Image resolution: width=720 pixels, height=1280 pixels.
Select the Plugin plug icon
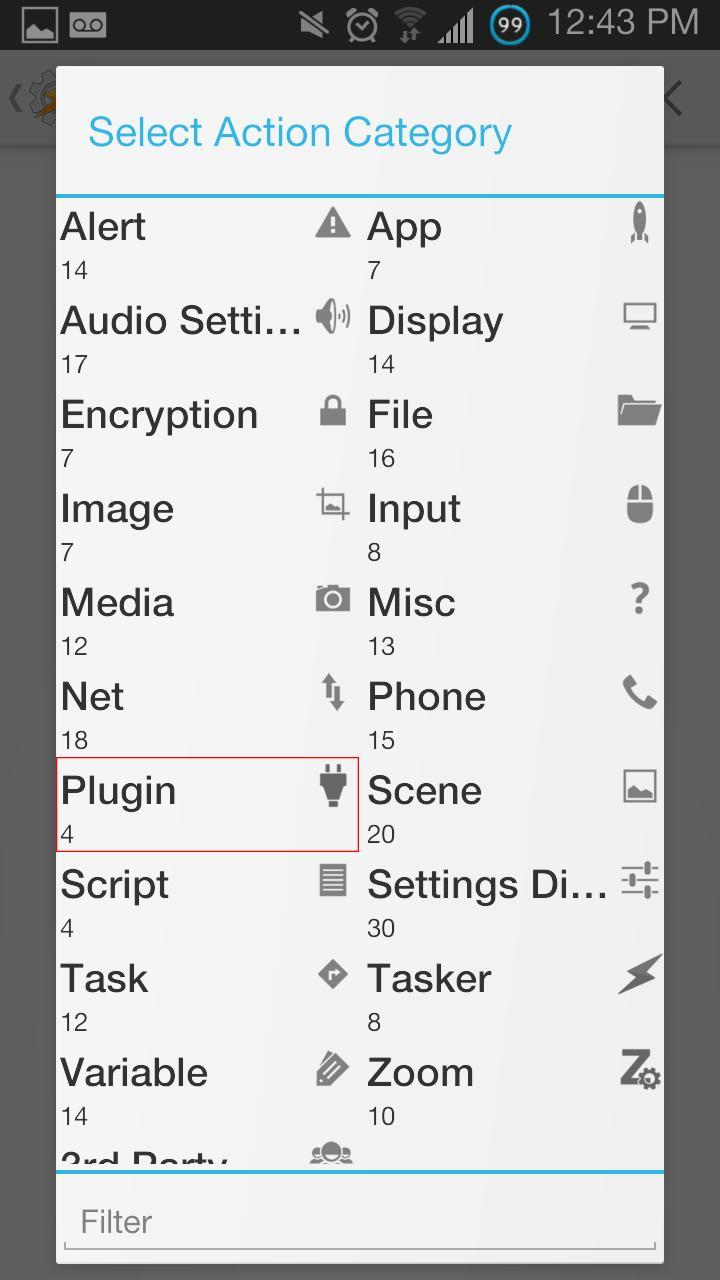[332, 787]
